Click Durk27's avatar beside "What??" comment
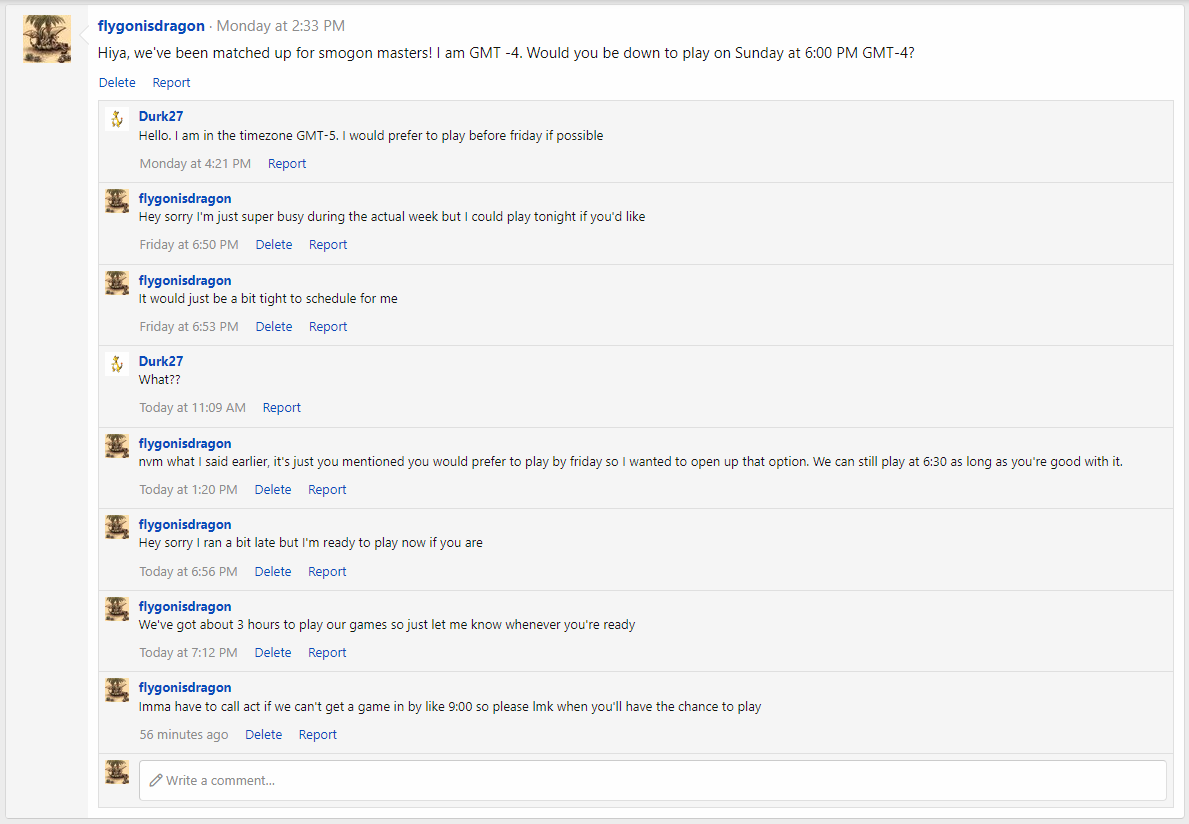 click(117, 364)
